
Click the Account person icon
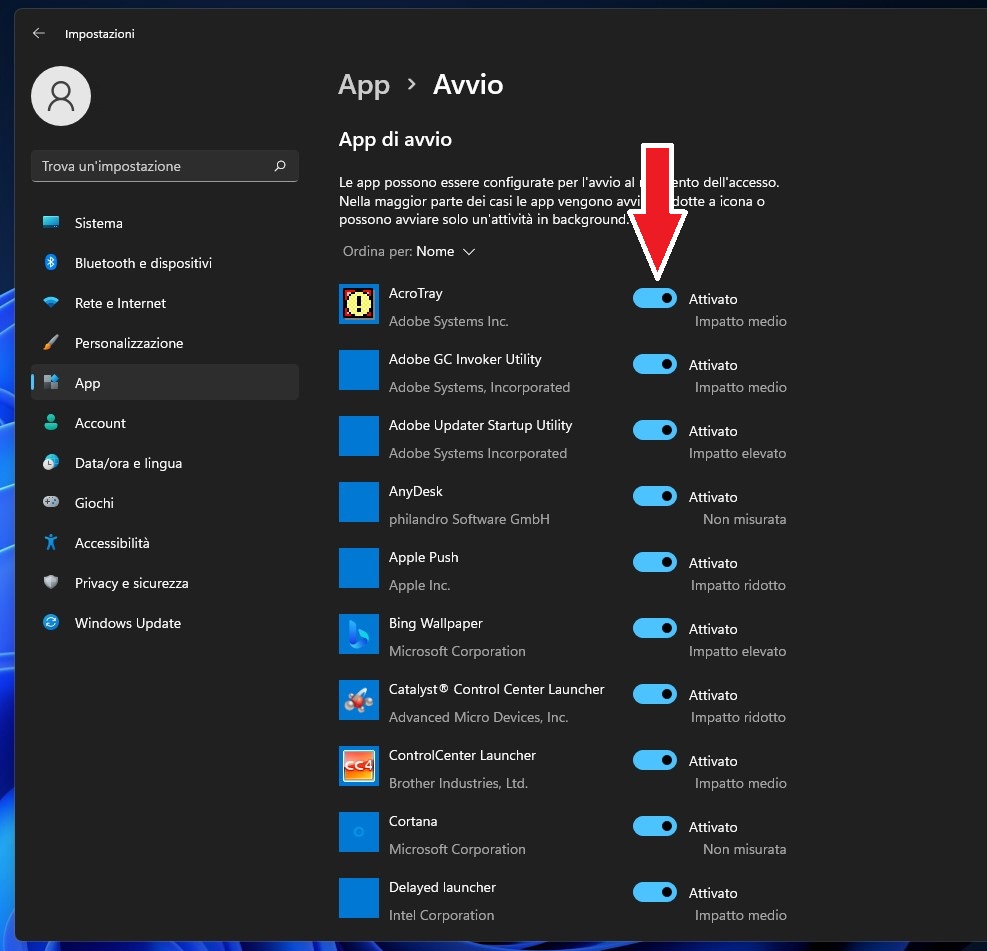pyautogui.click(x=51, y=422)
